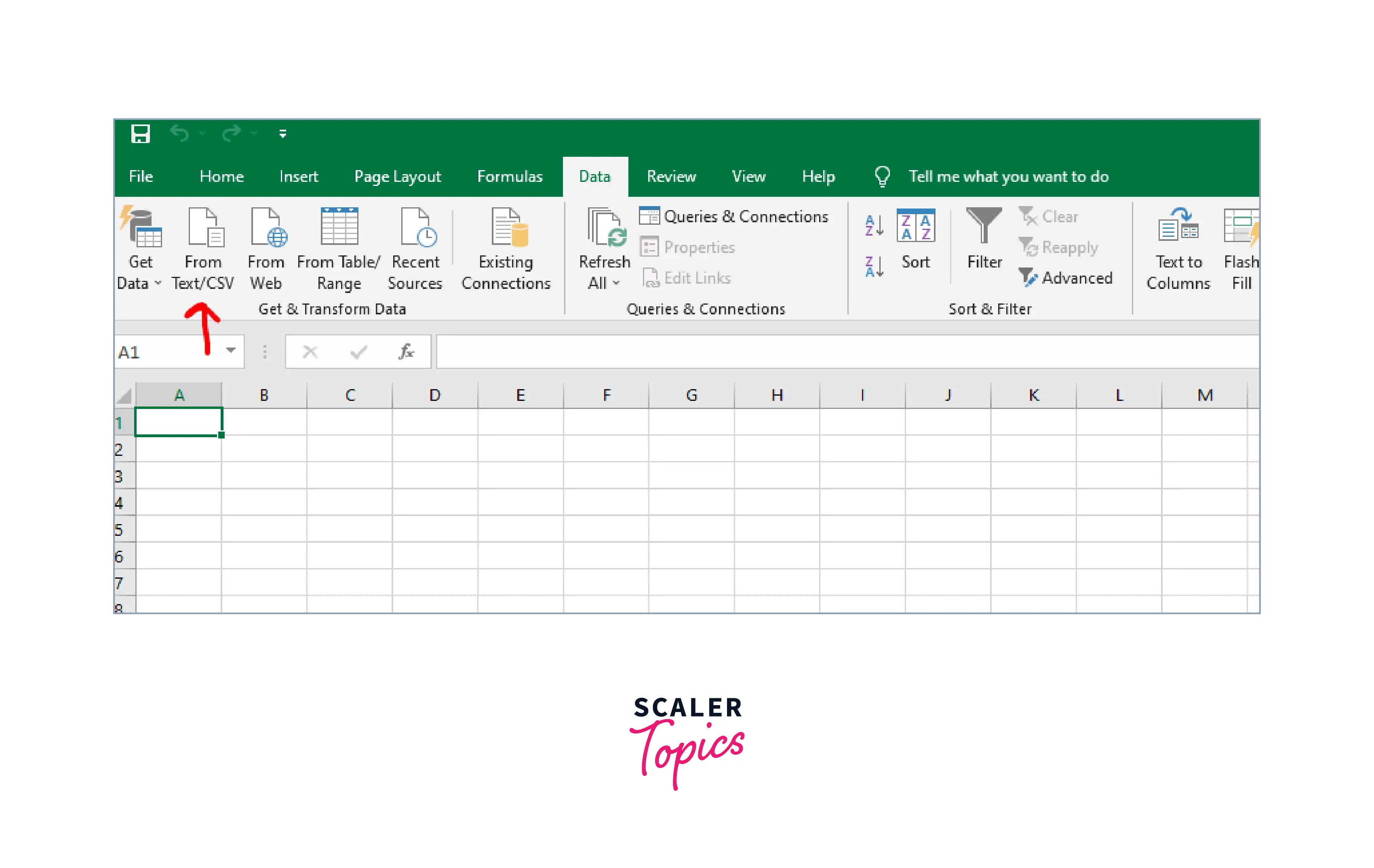
Task: Switch to the Formulas tab
Action: pyautogui.click(x=510, y=177)
